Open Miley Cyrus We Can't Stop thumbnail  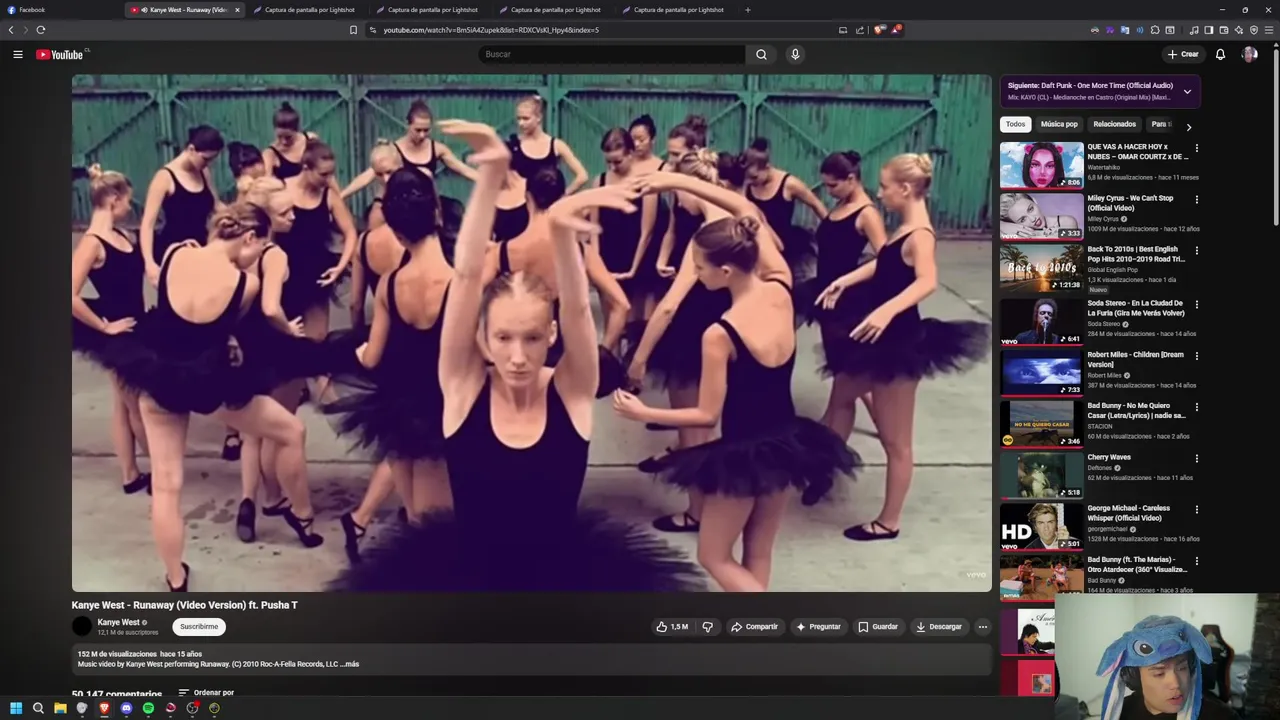click(x=1041, y=216)
